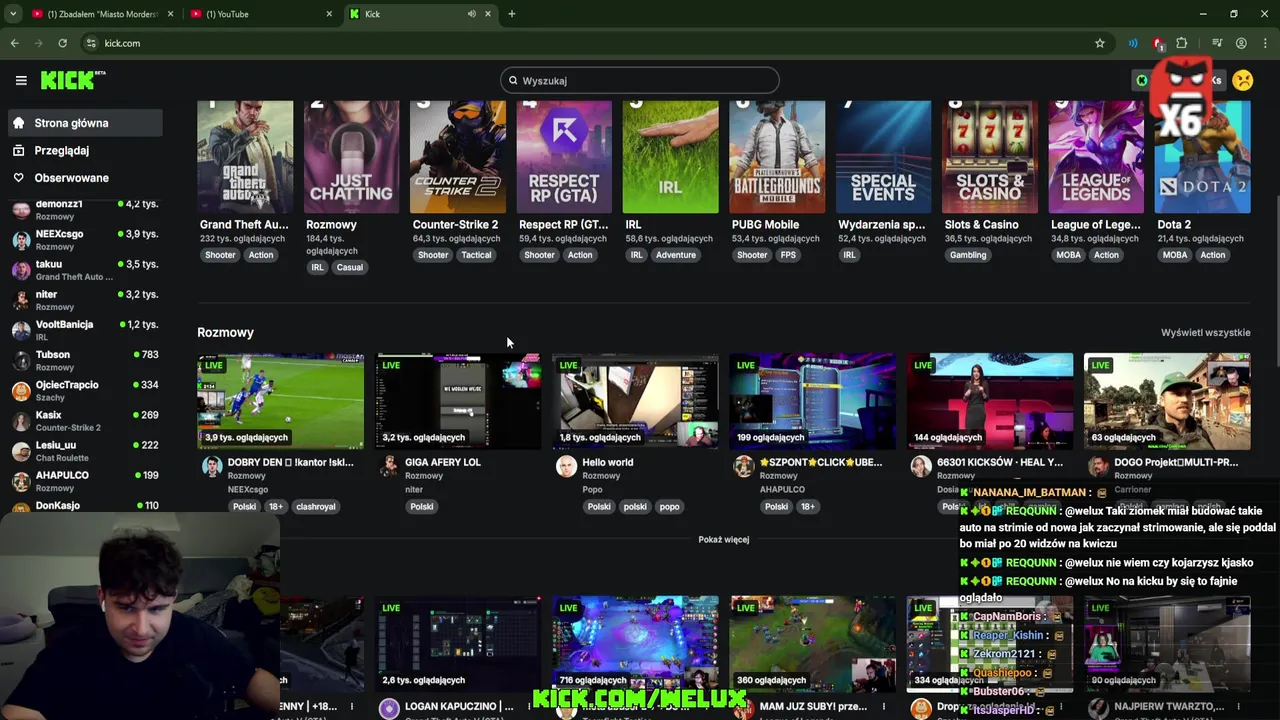The image size is (1280, 720).
Task: Click Wyświetl wszystkie link
Action: pos(1205,332)
